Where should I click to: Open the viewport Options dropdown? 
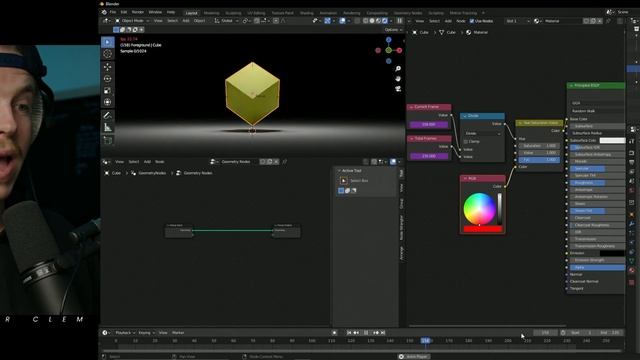pyautogui.click(x=393, y=29)
